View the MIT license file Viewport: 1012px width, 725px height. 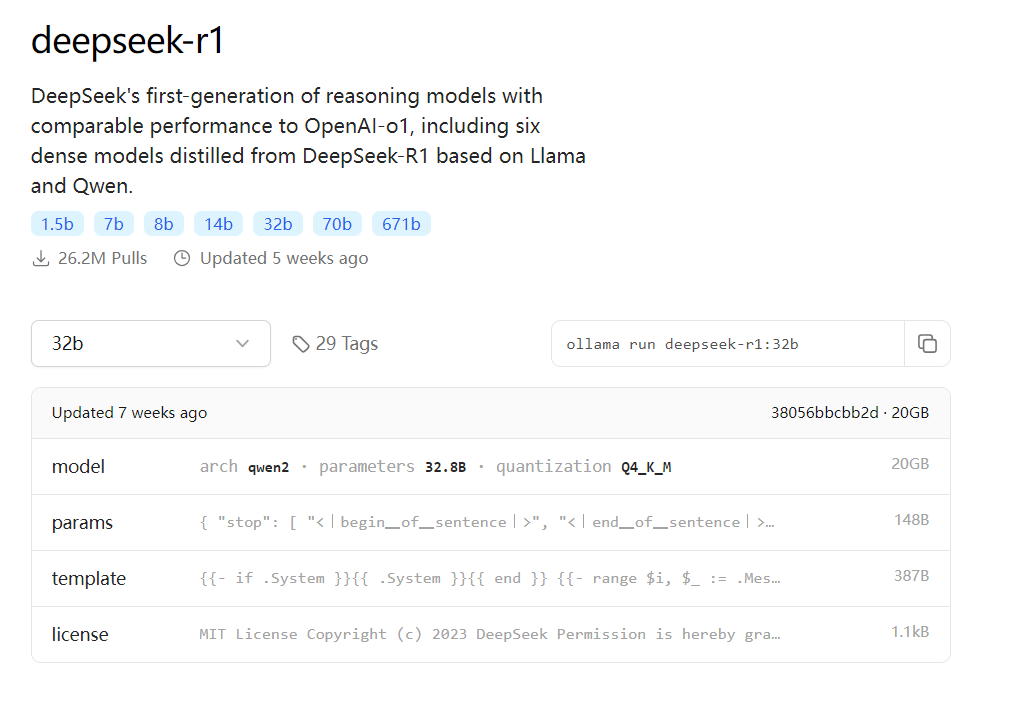(490, 634)
